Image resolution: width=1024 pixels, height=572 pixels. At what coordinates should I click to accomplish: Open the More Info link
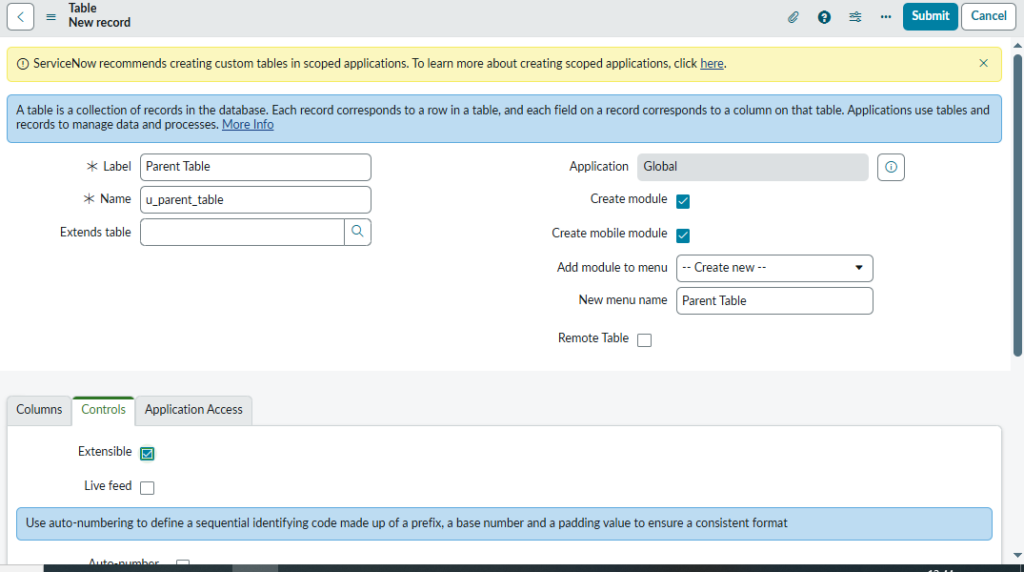(x=247, y=125)
